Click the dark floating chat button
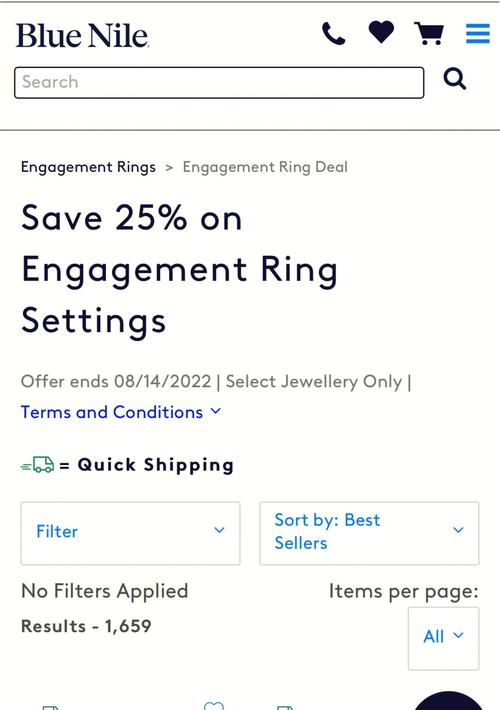The image size is (500, 710). [448, 701]
